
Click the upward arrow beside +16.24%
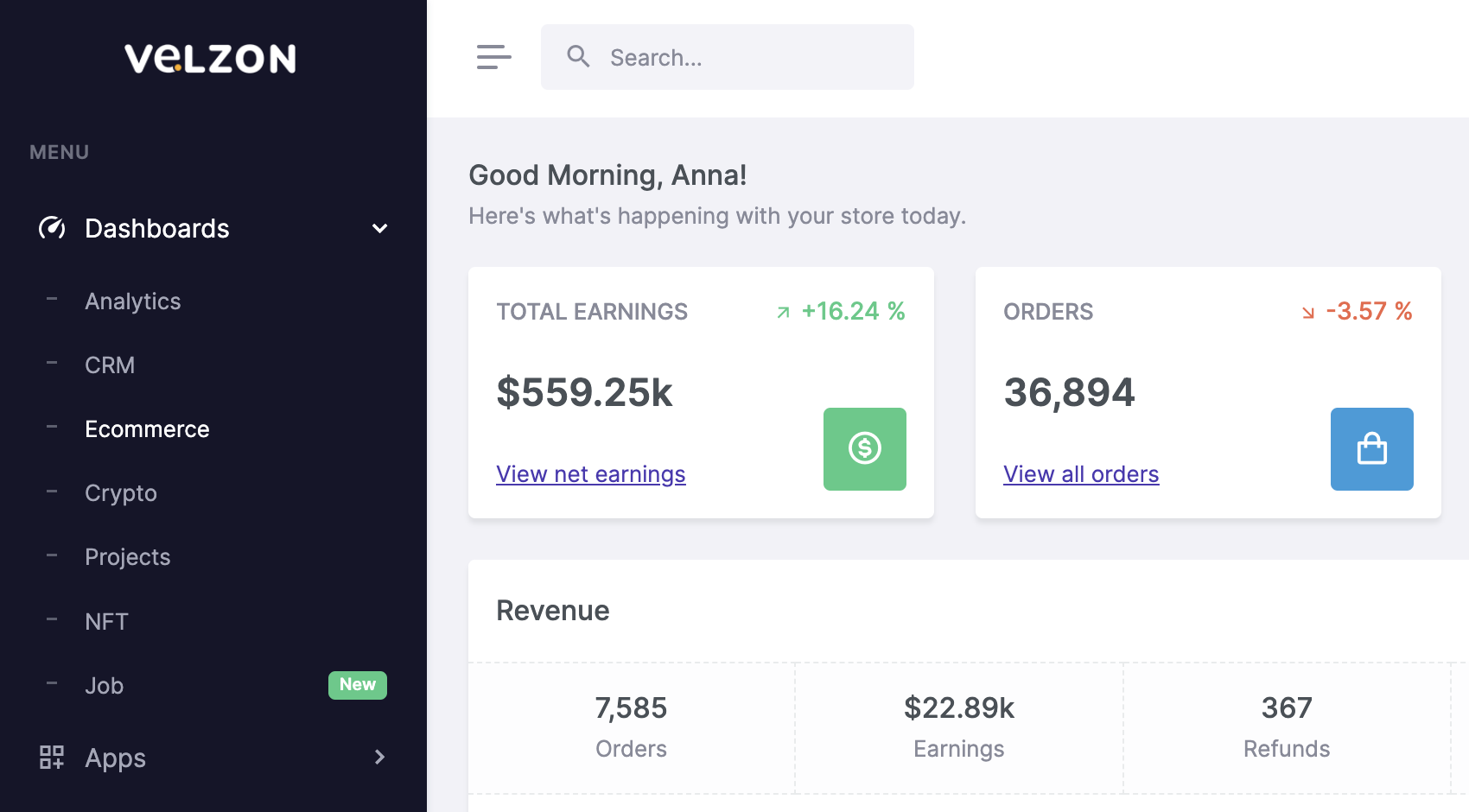tap(782, 311)
